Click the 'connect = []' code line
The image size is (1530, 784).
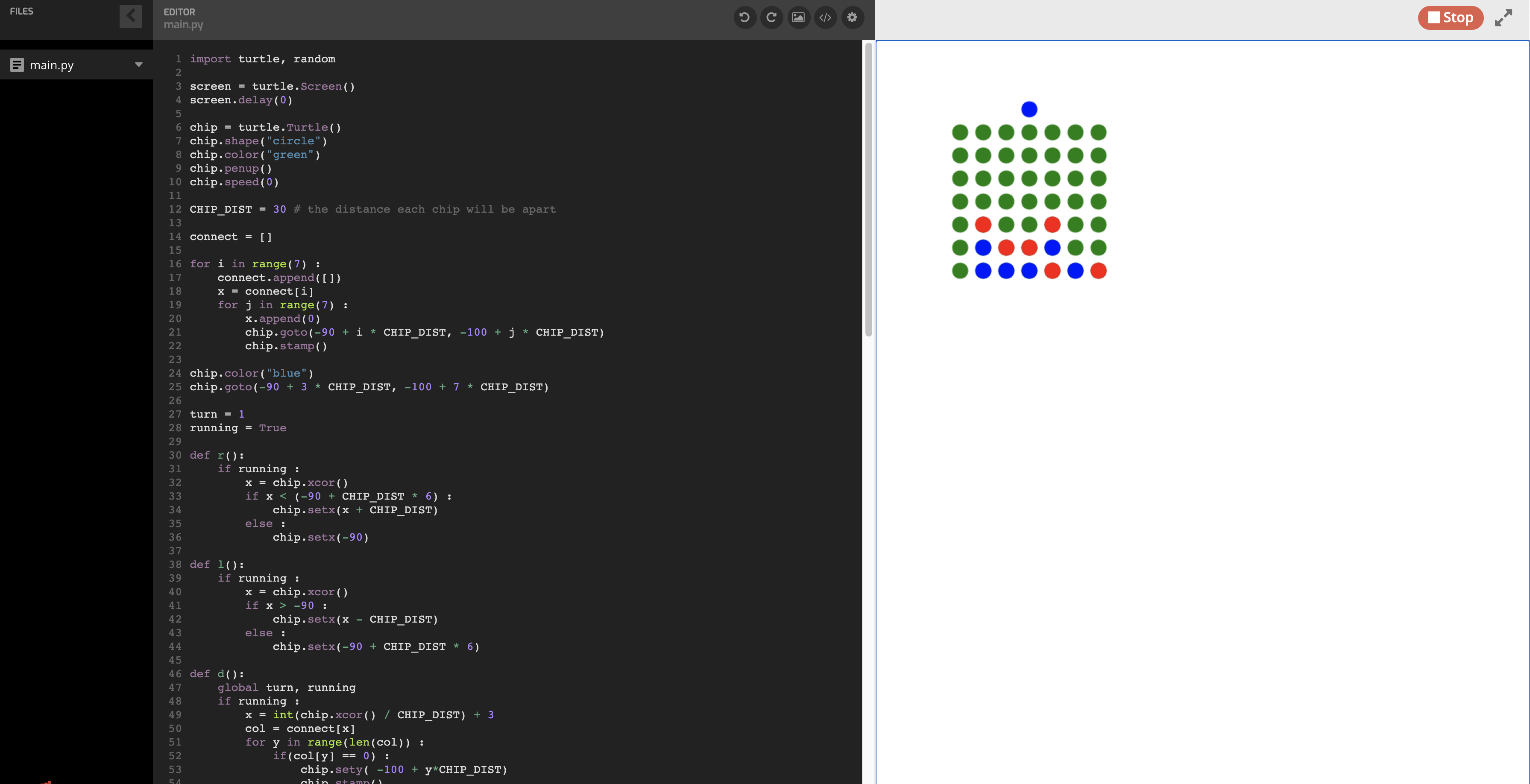click(x=231, y=237)
